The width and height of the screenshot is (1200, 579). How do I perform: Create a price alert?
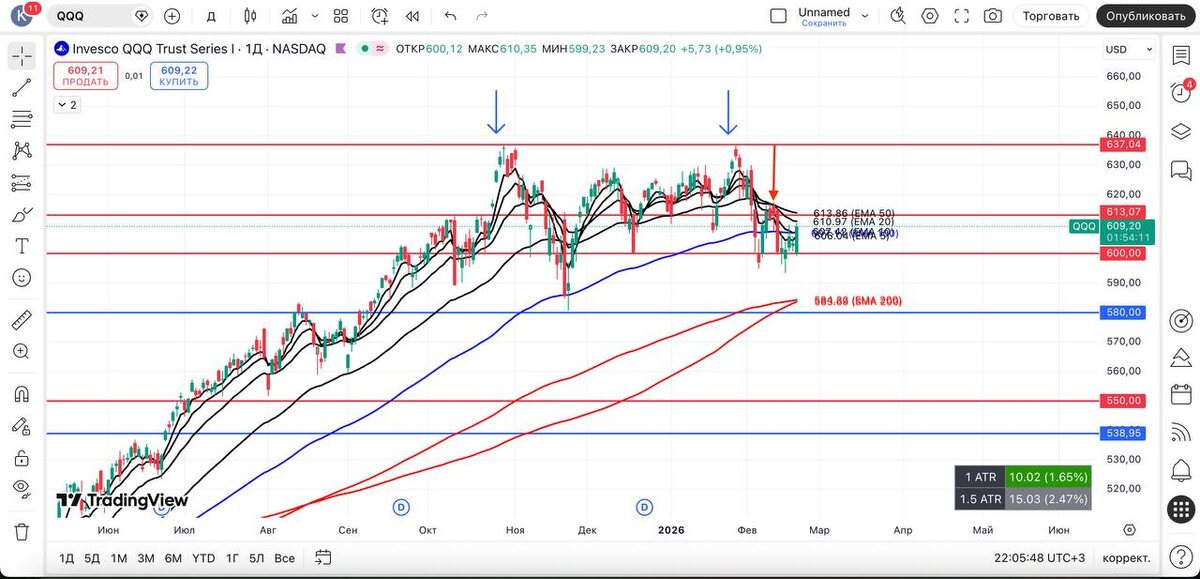point(380,16)
